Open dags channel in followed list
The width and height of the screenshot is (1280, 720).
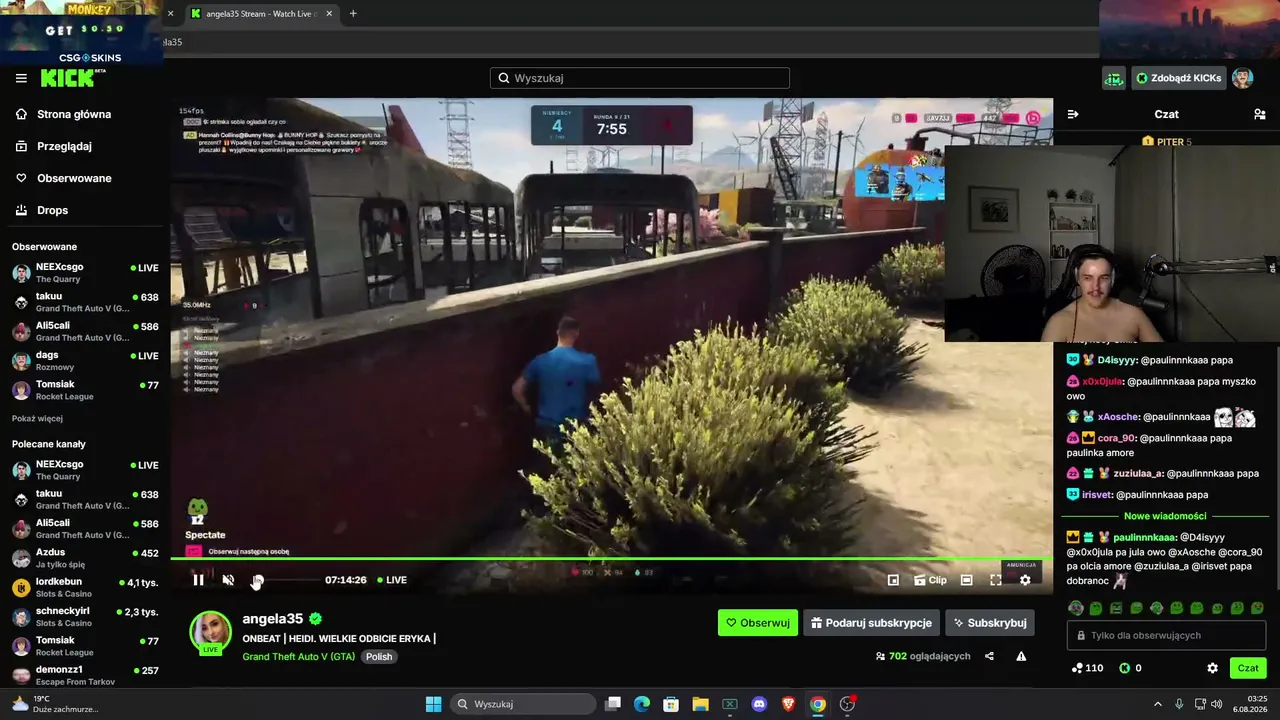click(85, 361)
